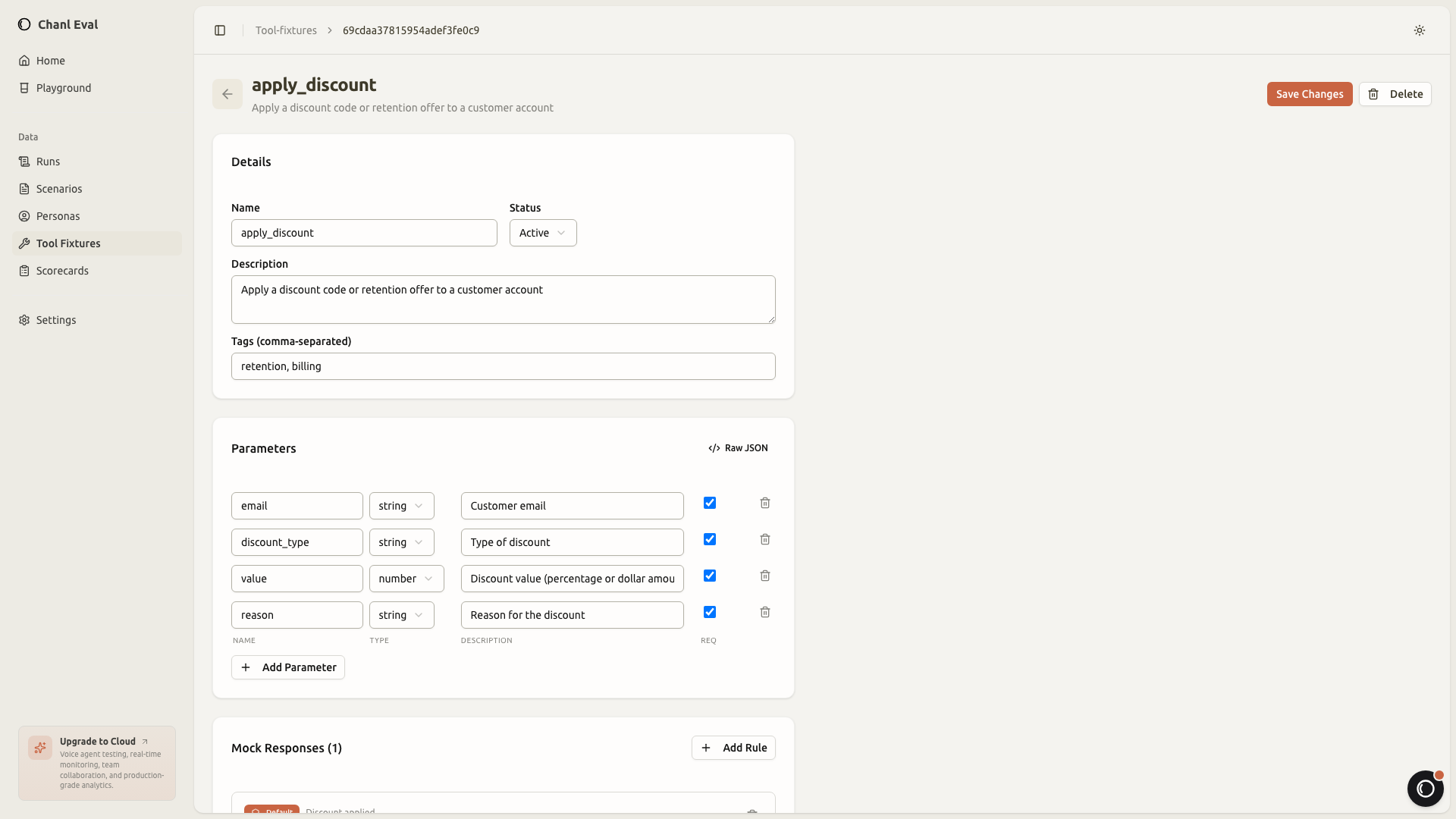The width and height of the screenshot is (1456, 819).
Task: View Raw JSON for parameters
Action: 737,448
